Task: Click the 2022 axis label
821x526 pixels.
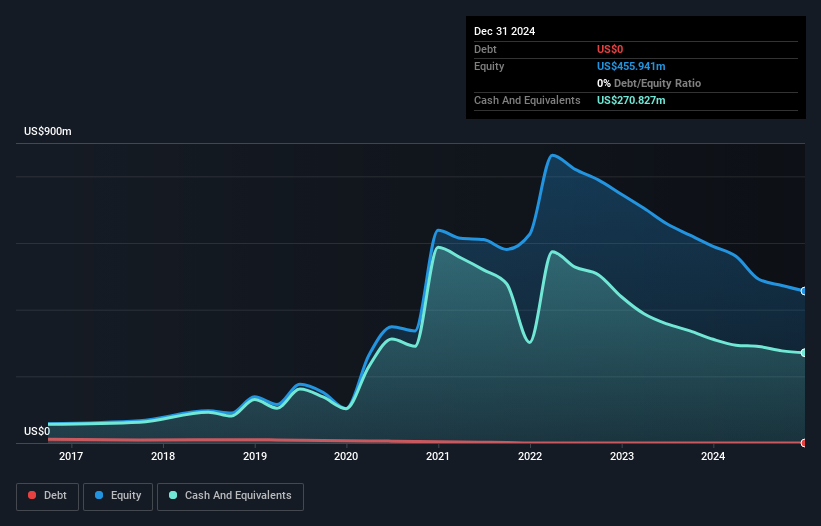Action: 530,456
